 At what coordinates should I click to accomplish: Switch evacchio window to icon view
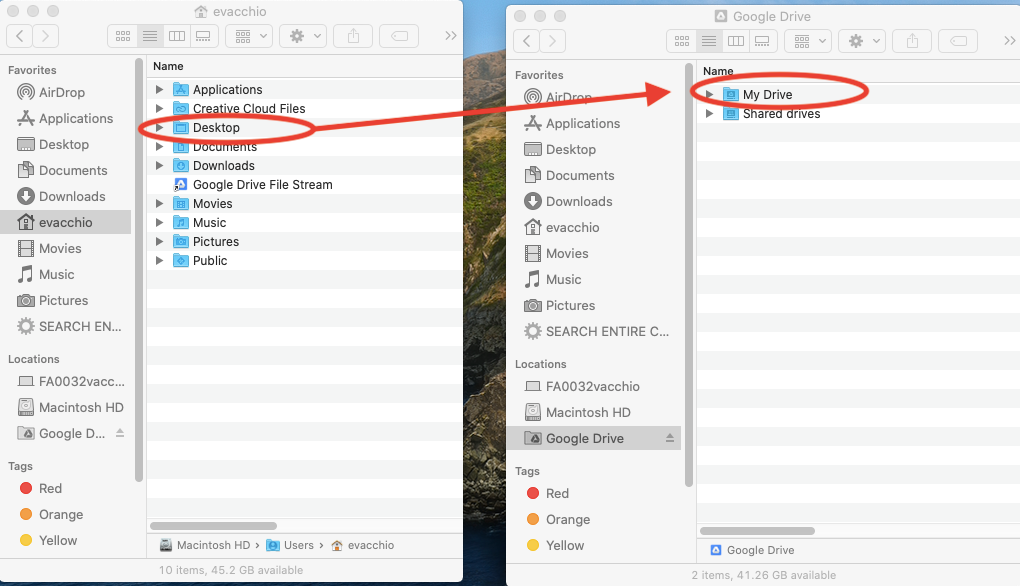coord(122,36)
